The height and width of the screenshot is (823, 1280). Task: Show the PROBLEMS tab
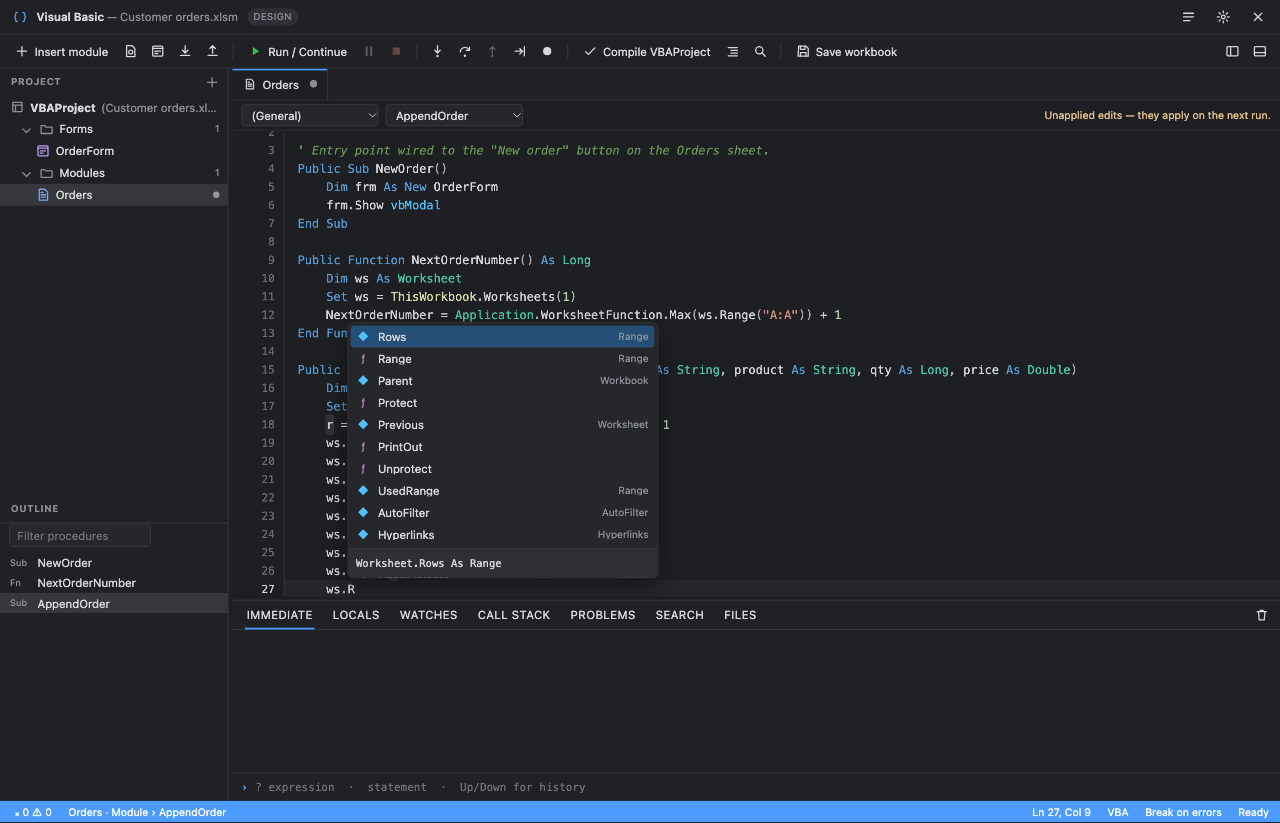pyautogui.click(x=603, y=615)
